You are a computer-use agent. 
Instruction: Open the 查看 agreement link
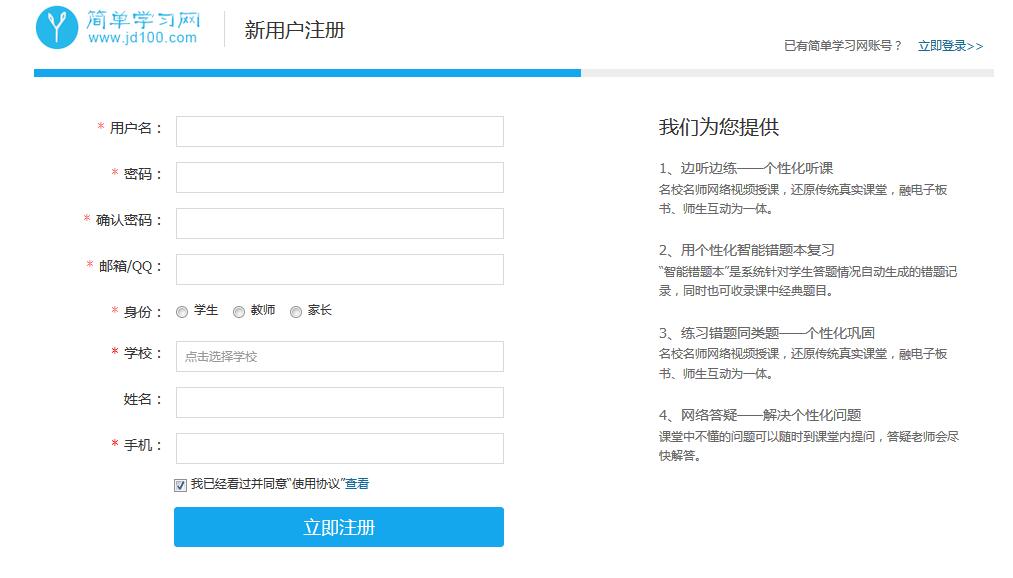pos(358,485)
